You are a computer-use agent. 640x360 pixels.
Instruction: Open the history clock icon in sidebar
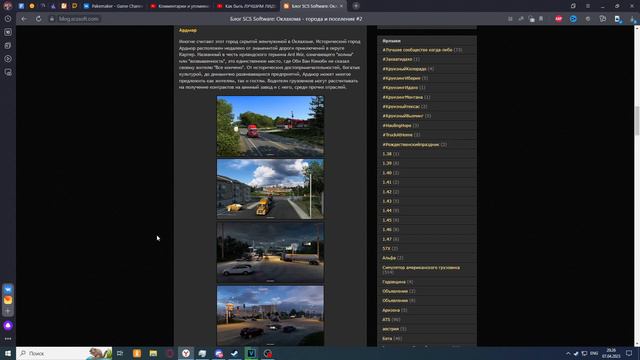coord(8,19)
